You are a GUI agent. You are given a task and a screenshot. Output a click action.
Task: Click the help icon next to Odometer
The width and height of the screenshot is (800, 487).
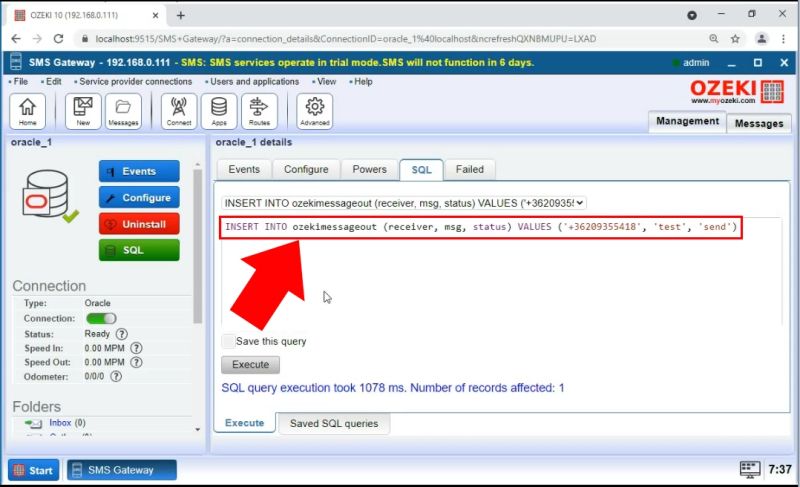tap(116, 376)
